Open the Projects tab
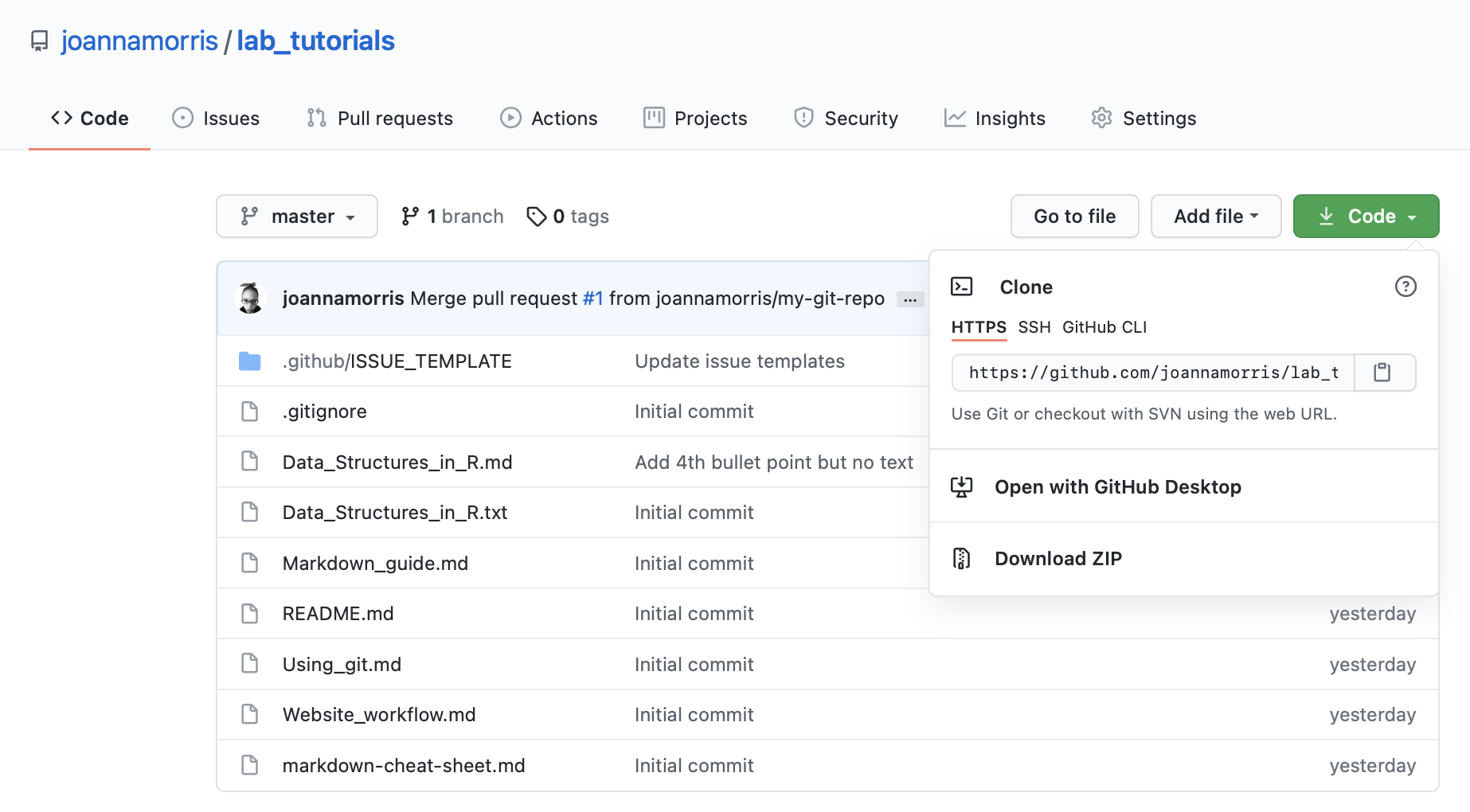 pos(695,118)
